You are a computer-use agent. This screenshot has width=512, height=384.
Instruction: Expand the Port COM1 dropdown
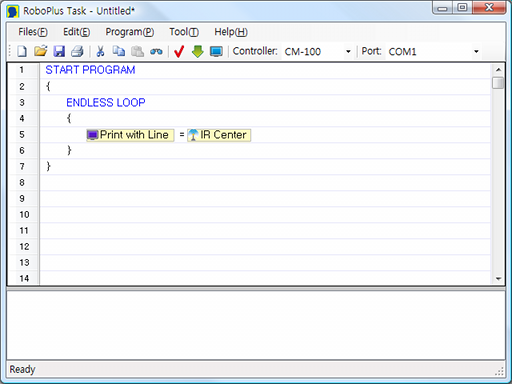click(x=476, y=52)
